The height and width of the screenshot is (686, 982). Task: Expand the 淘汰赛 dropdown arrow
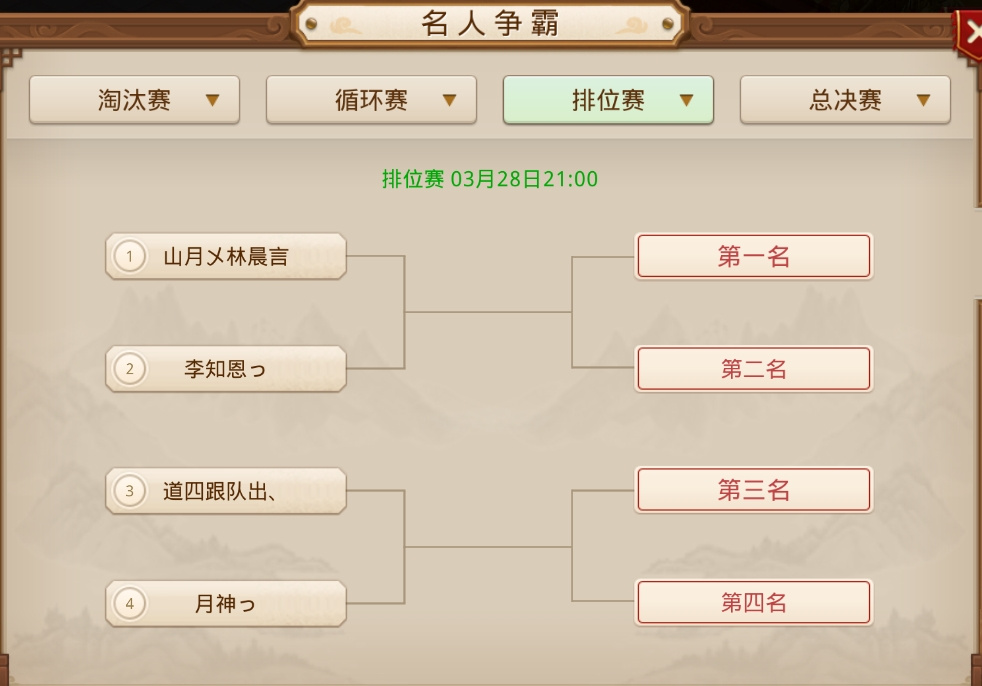(x=212, y=100)
